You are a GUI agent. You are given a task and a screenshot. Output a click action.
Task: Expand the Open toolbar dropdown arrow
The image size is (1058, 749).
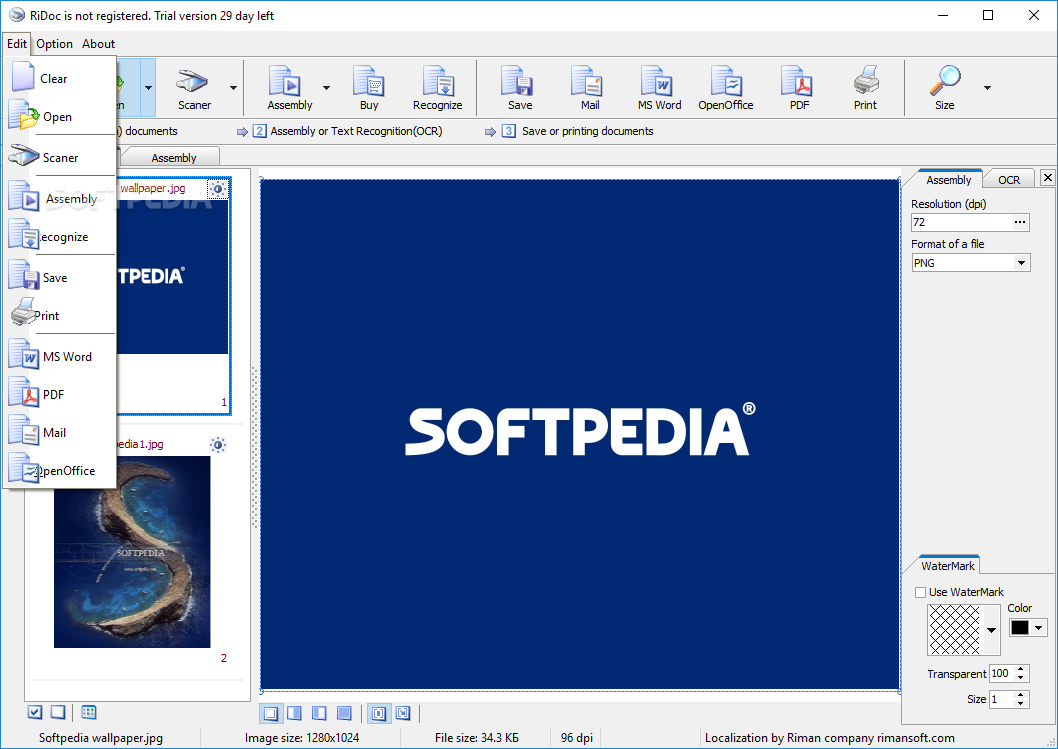coord(148,88)
